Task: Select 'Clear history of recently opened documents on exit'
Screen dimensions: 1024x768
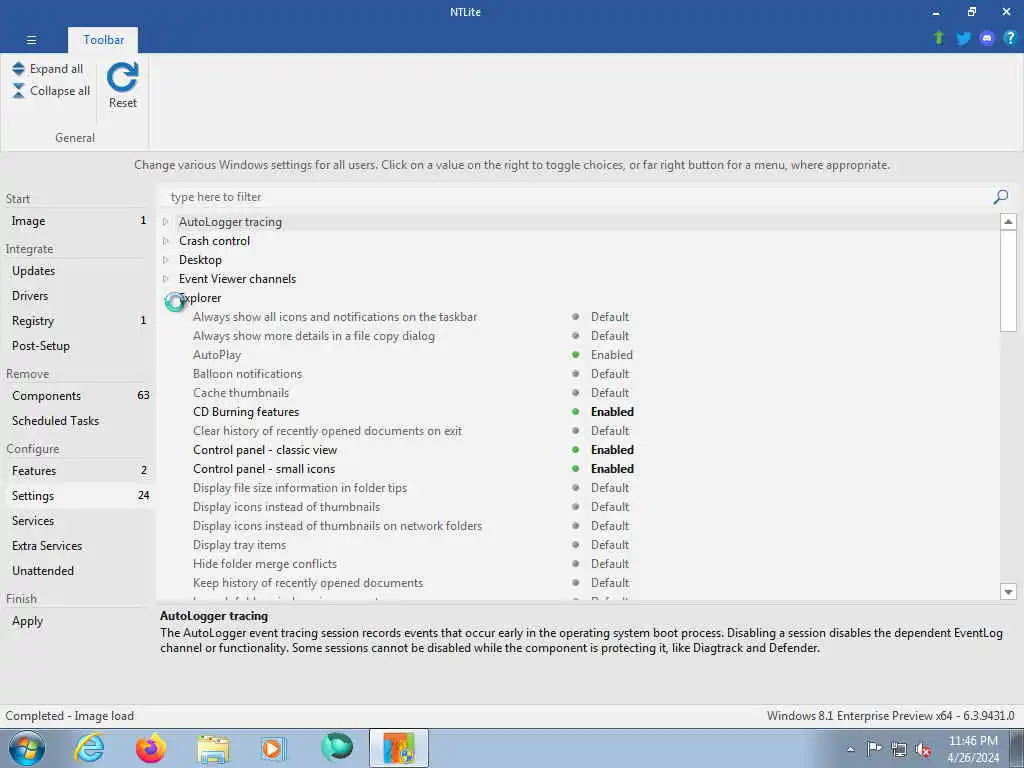Action: point(327,431)
